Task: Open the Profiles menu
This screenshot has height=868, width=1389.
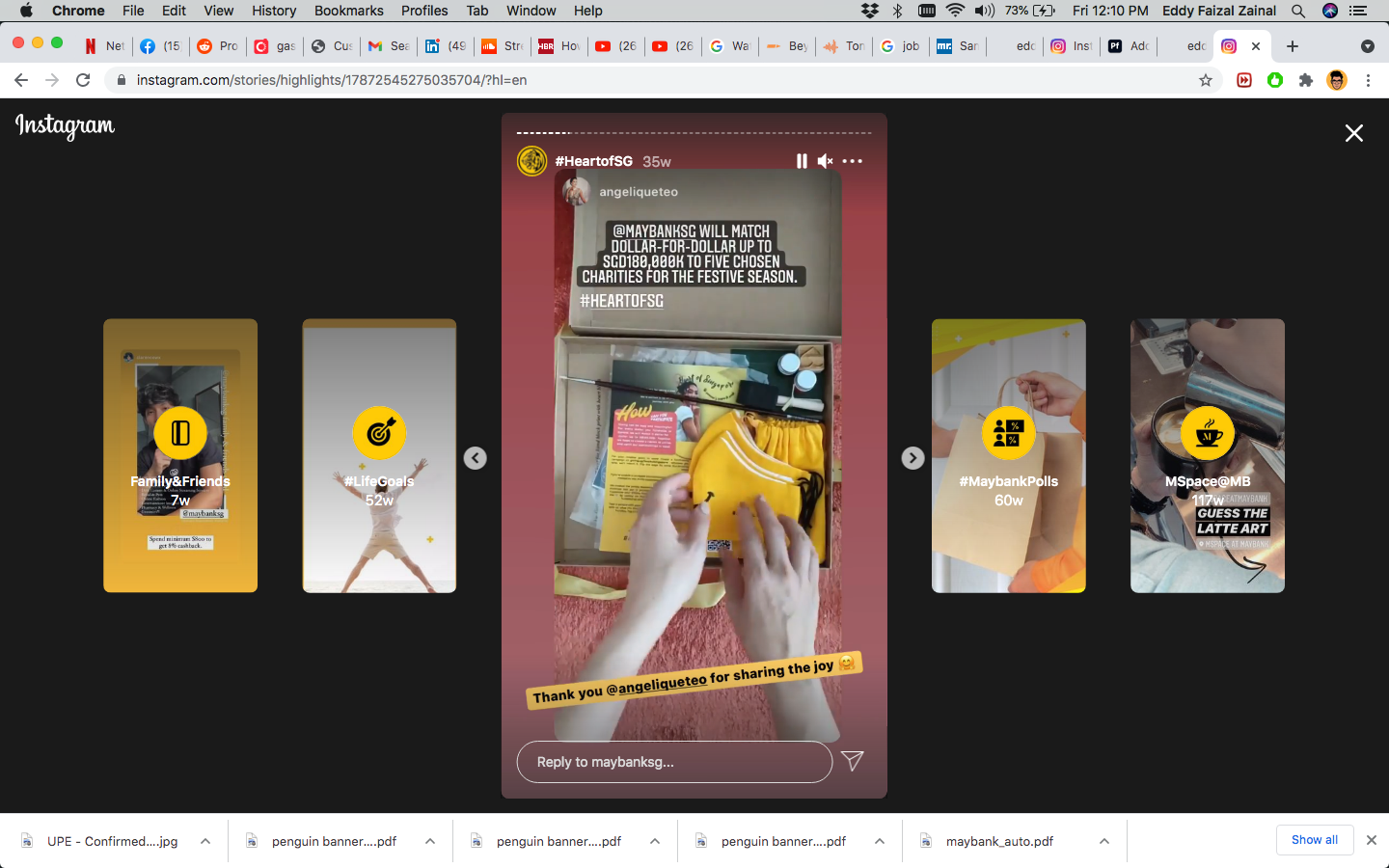Action: 424,11
